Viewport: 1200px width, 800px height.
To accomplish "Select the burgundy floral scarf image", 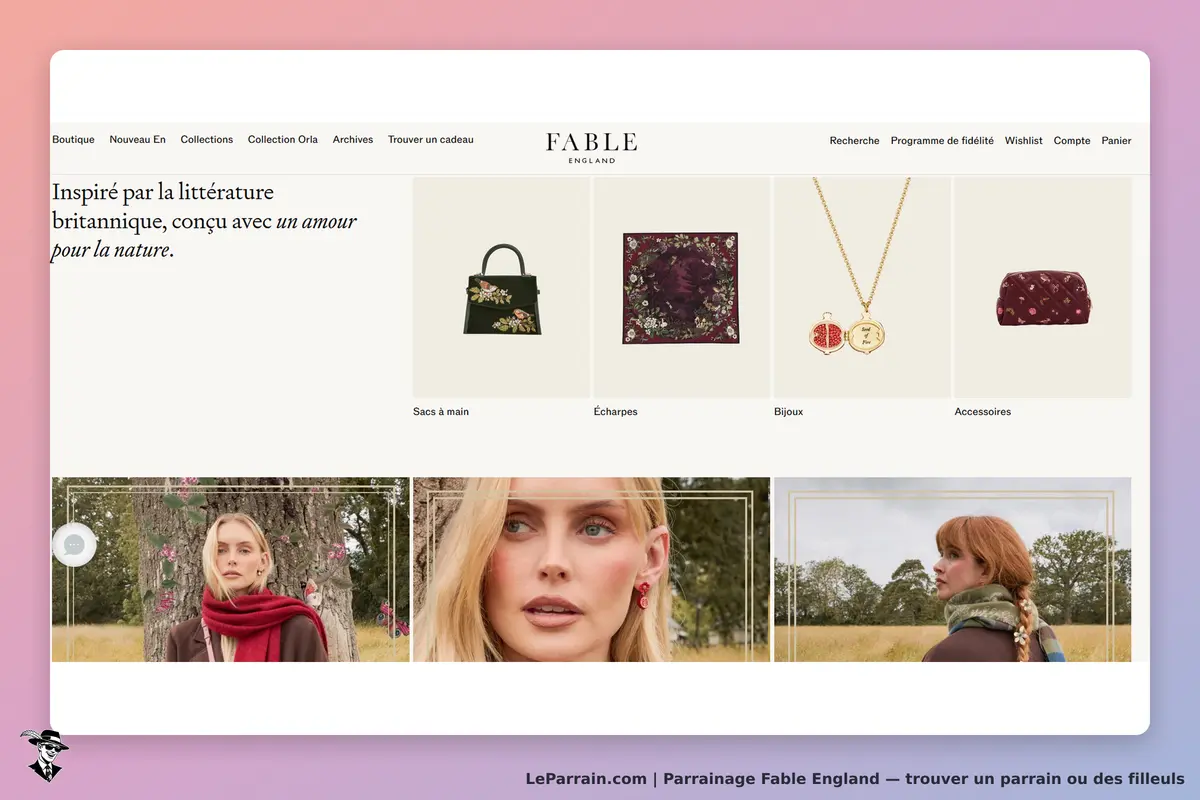I will 681,288.
